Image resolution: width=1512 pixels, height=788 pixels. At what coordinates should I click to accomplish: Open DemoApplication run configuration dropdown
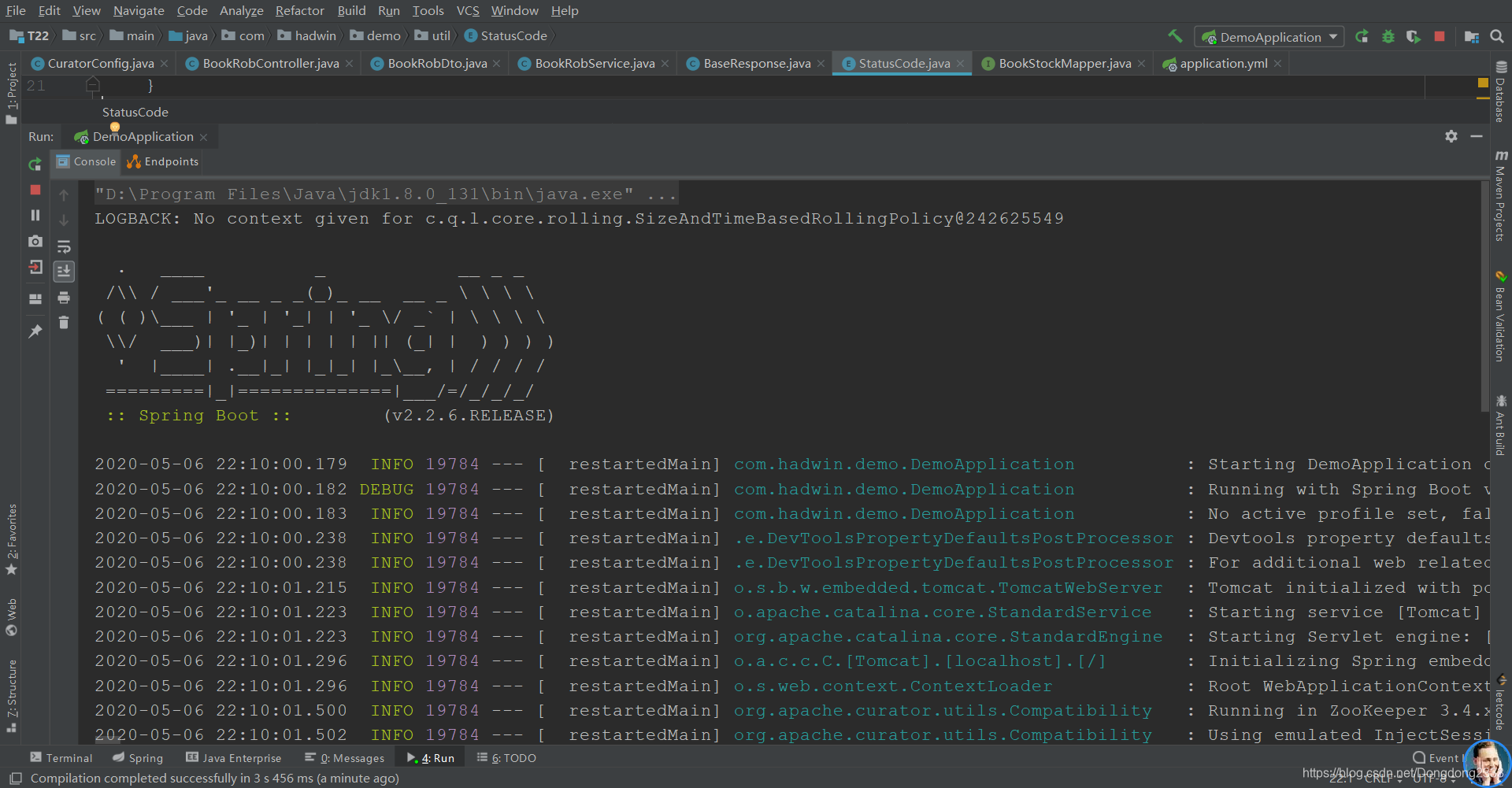pyautogui.click(x=1269, y=37)
